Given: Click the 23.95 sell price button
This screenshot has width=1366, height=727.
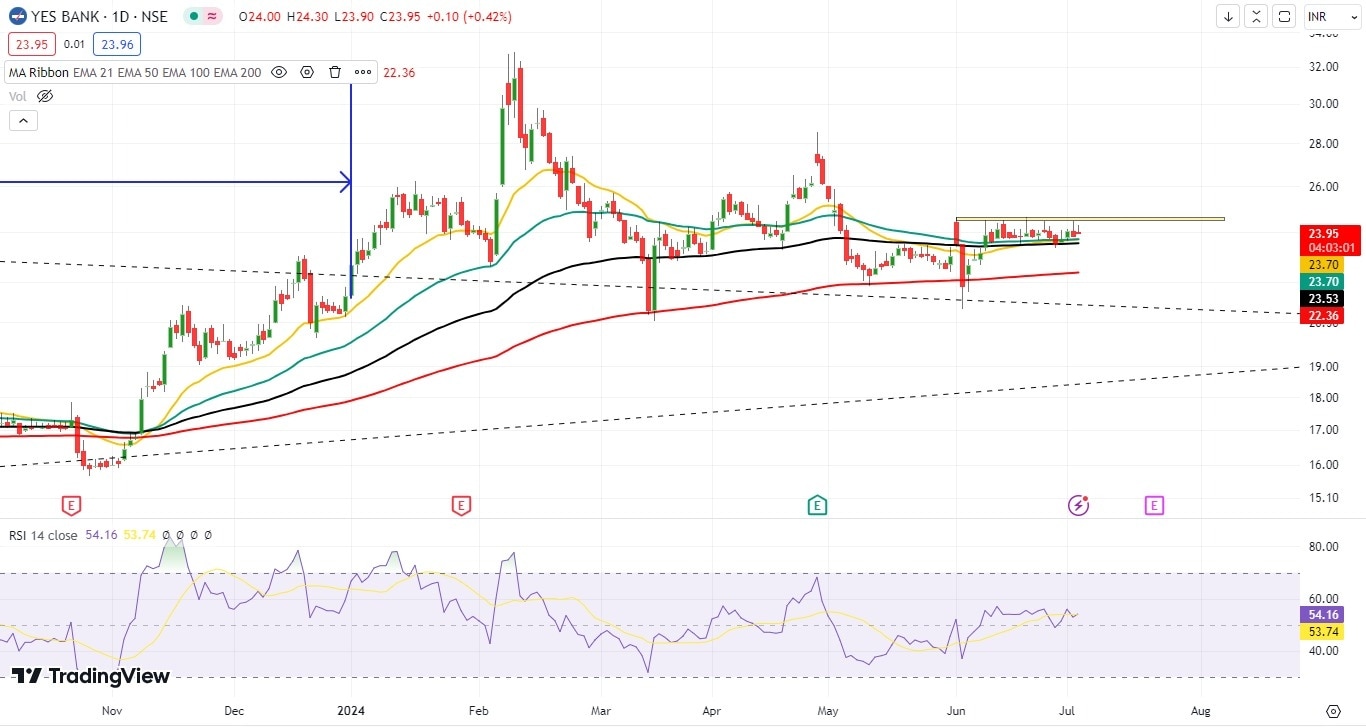Looking at the screenshot, I should [31, 44].
